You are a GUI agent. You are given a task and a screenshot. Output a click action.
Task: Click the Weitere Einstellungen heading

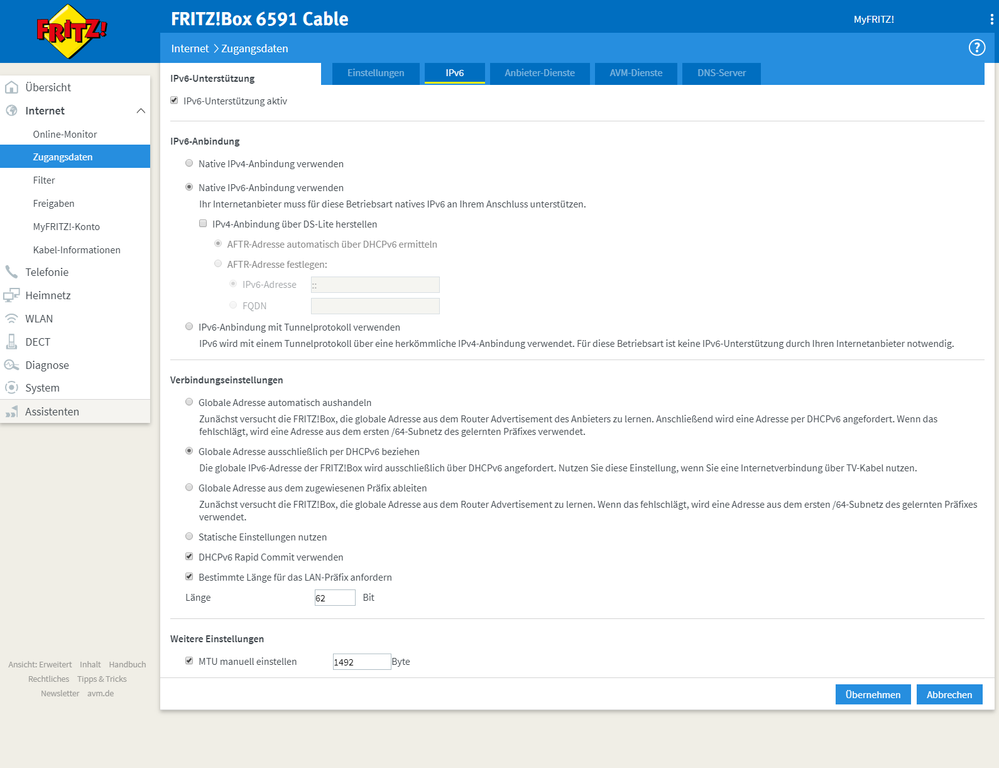tap(217, 639)
